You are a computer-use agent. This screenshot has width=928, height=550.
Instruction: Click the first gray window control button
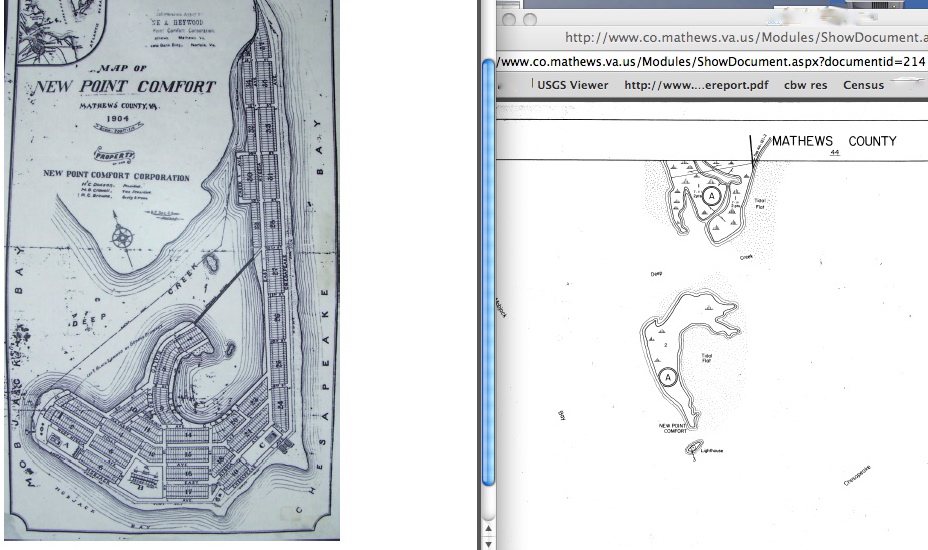[x=507, y=19]
